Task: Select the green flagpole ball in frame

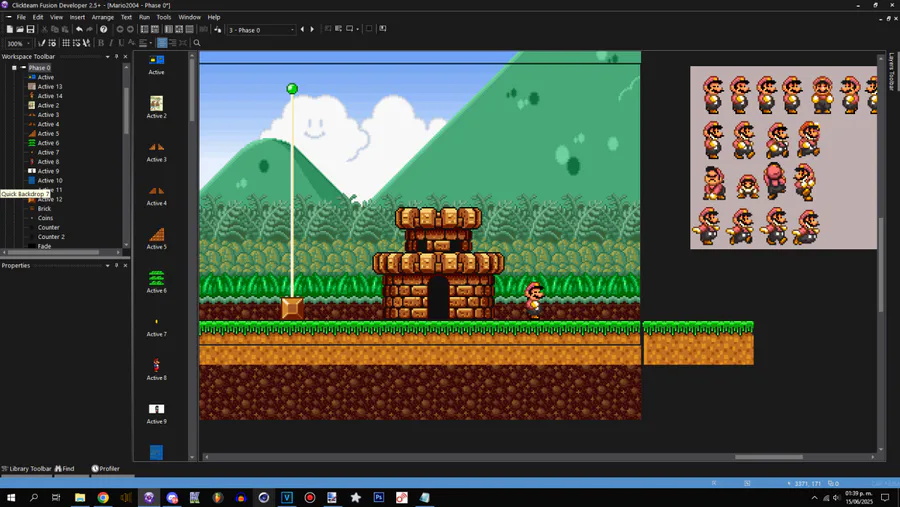Action: pos(292,88)
